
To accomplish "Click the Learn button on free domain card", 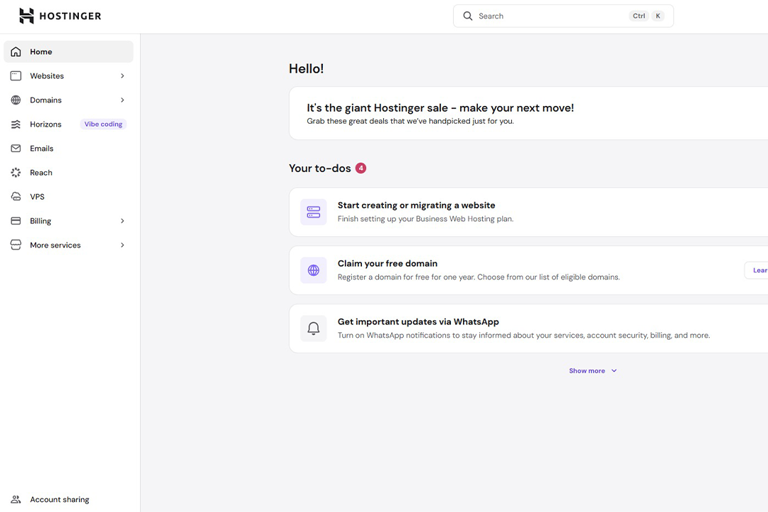I will coord(756,270).
